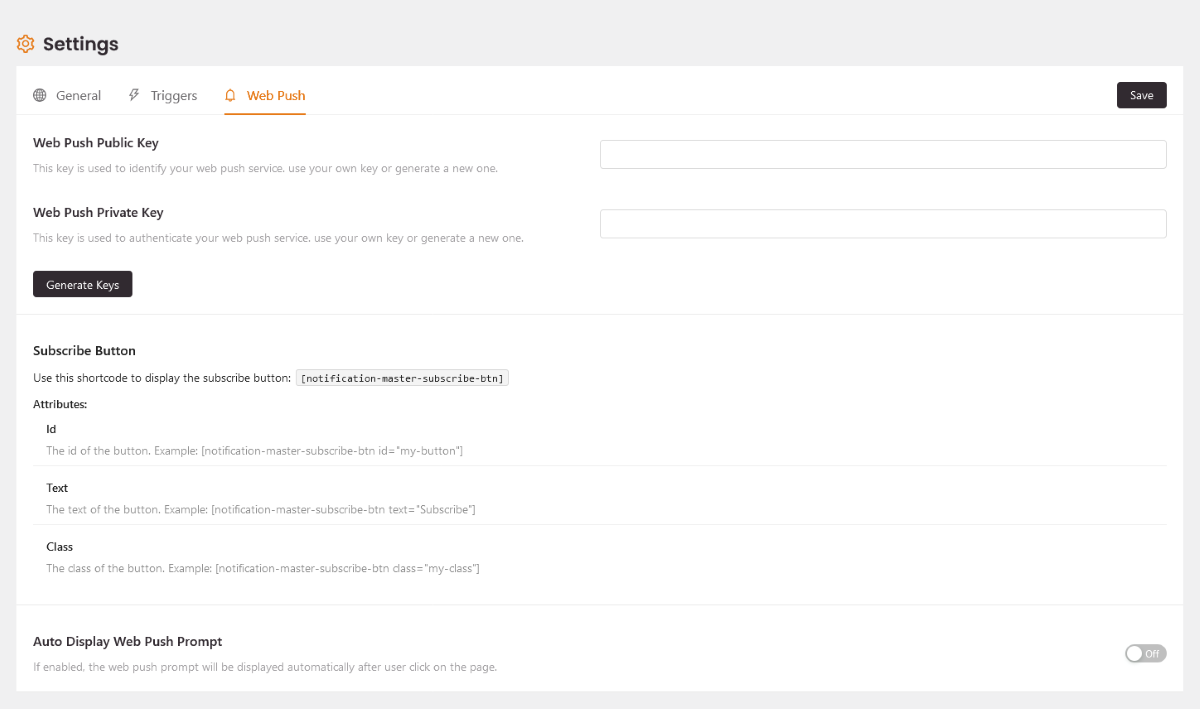Enable Auto Display Web Push Prompt toggle
This screenshot has width=1200, height=709.
[x=1146, y=653]
